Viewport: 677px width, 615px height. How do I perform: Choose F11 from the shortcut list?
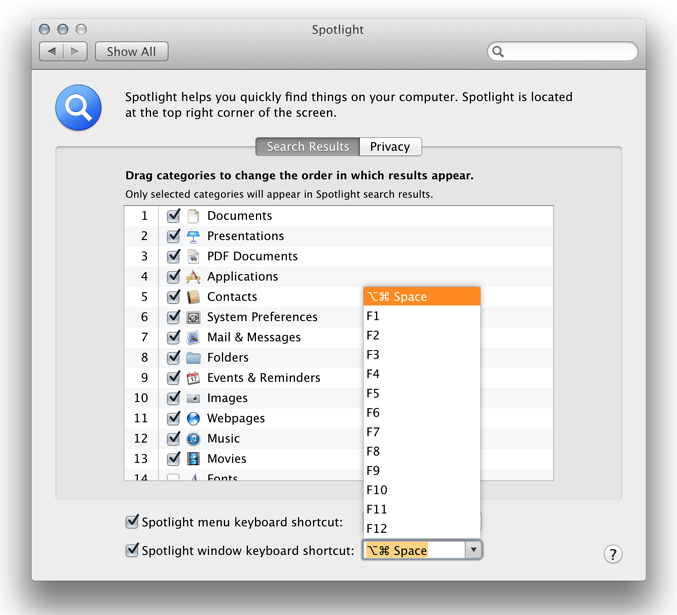(x=422, y=510)
